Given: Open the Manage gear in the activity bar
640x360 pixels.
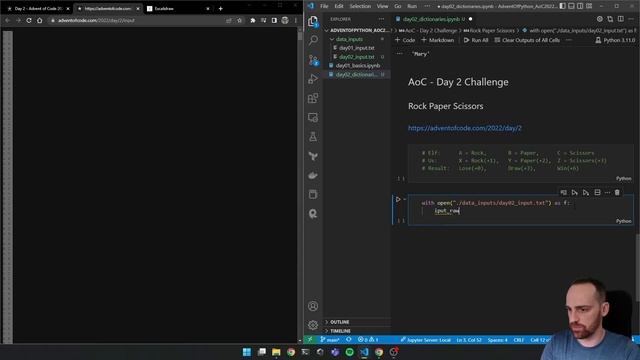Looking at the screenshot, I should 313,325.
